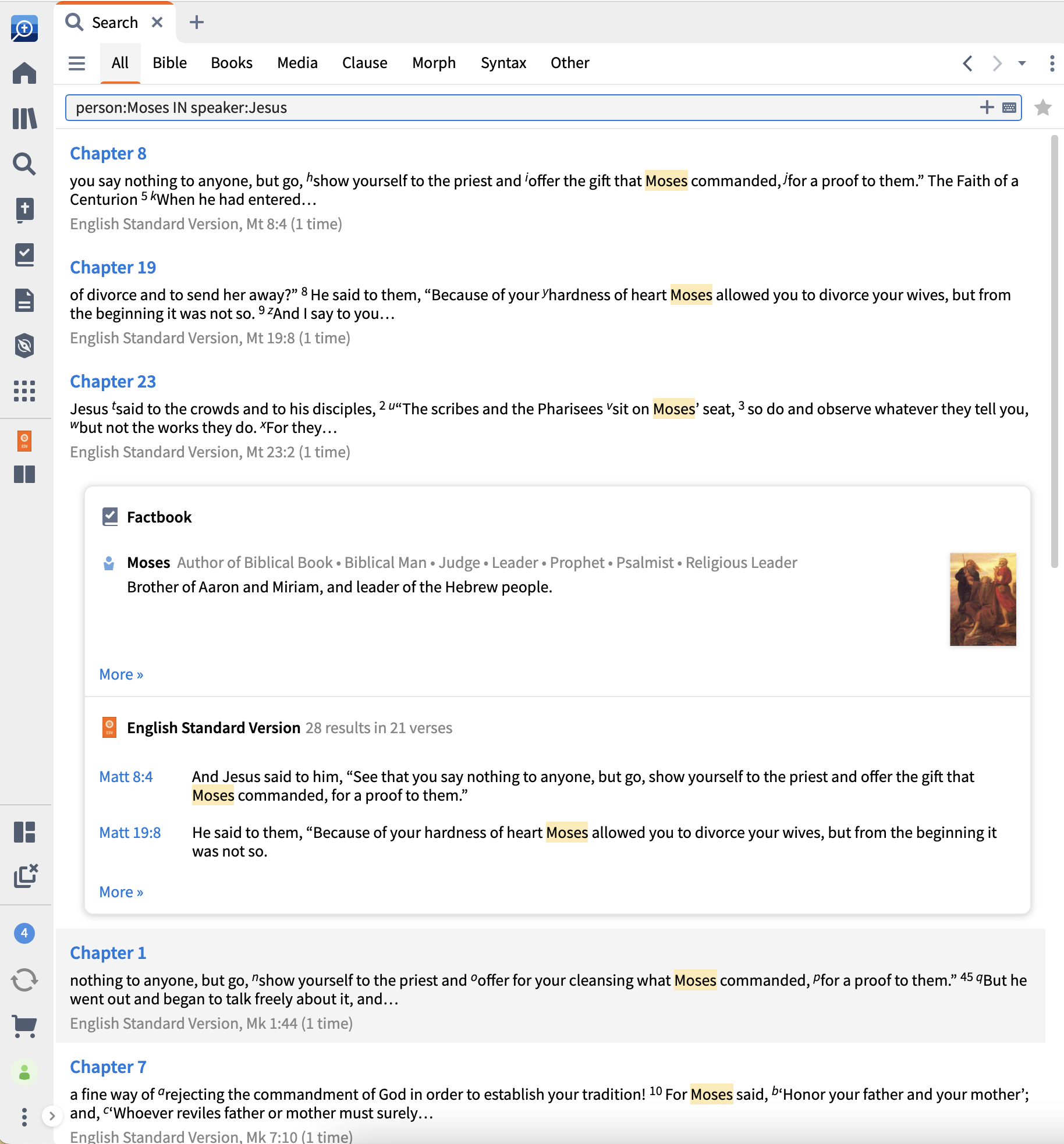The image size is (1064, 1144).
Task: Star the current search as favorite
Action: pos(1042,108)
